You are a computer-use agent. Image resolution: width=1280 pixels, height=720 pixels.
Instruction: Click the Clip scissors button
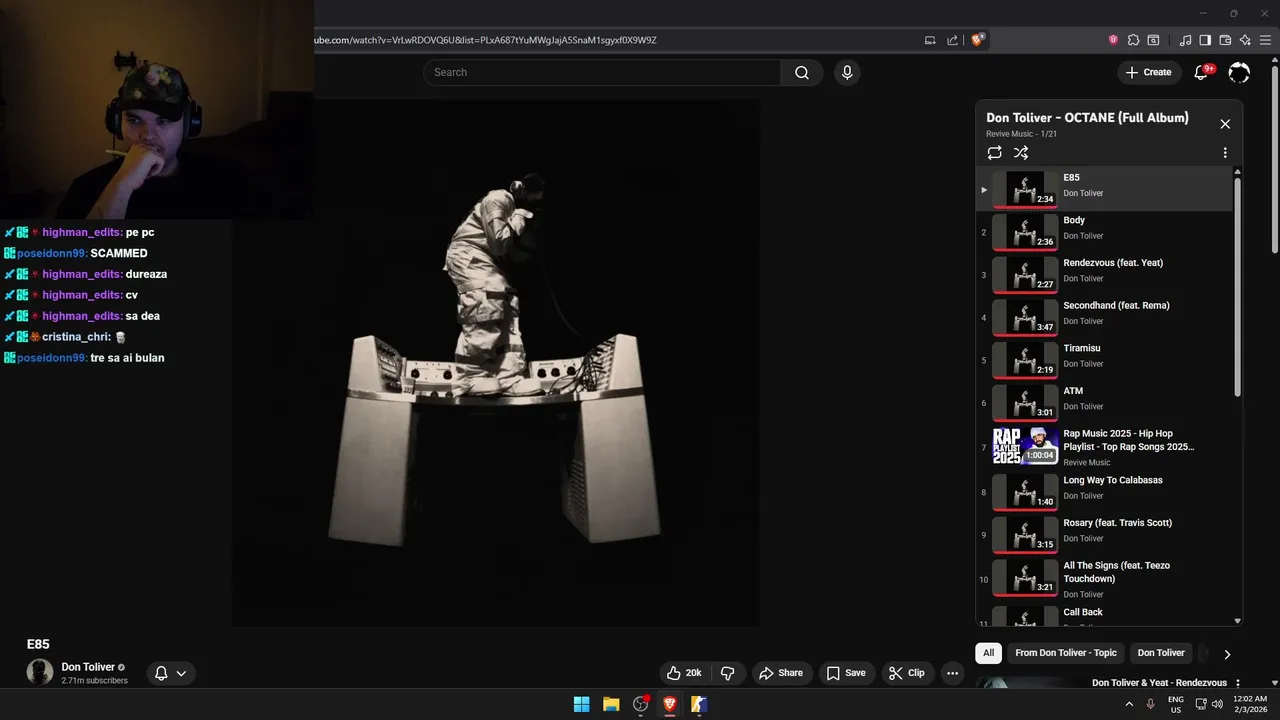click(x=907, y=673)
